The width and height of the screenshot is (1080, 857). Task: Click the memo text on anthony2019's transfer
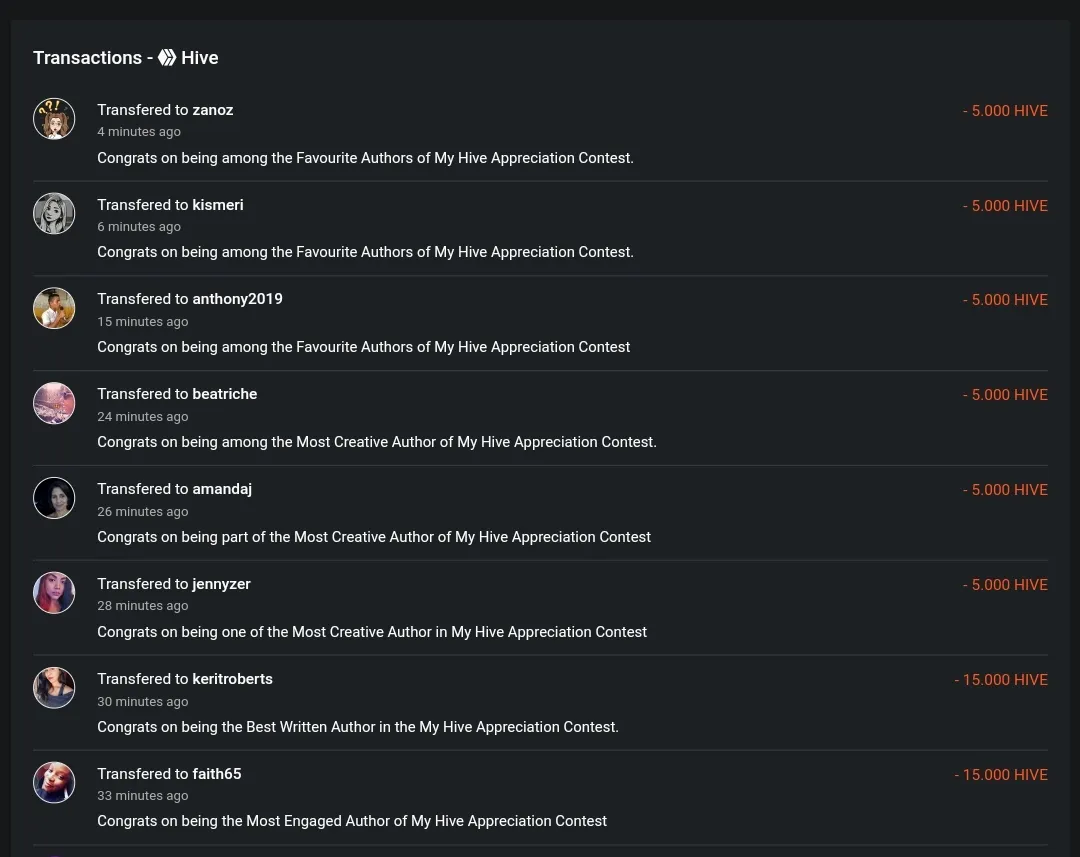pos(364,347)
